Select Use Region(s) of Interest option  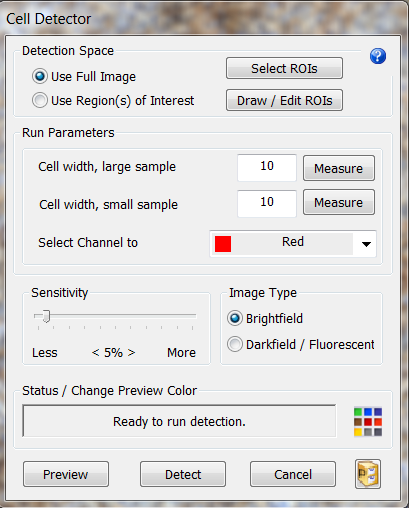pyautogui.click(x=113, y=101)
